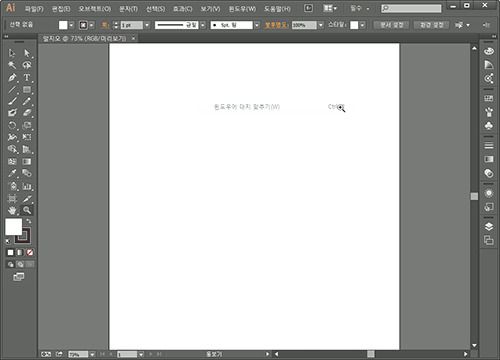The height and width of the screenshot is (360, 500).
Task: Select the Selection tool (black arrow)
Action: 12,53
